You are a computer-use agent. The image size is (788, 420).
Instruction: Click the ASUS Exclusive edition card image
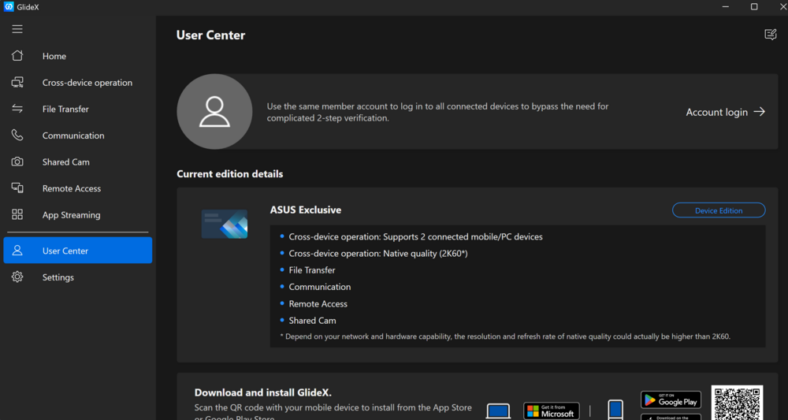pos(225,224)
